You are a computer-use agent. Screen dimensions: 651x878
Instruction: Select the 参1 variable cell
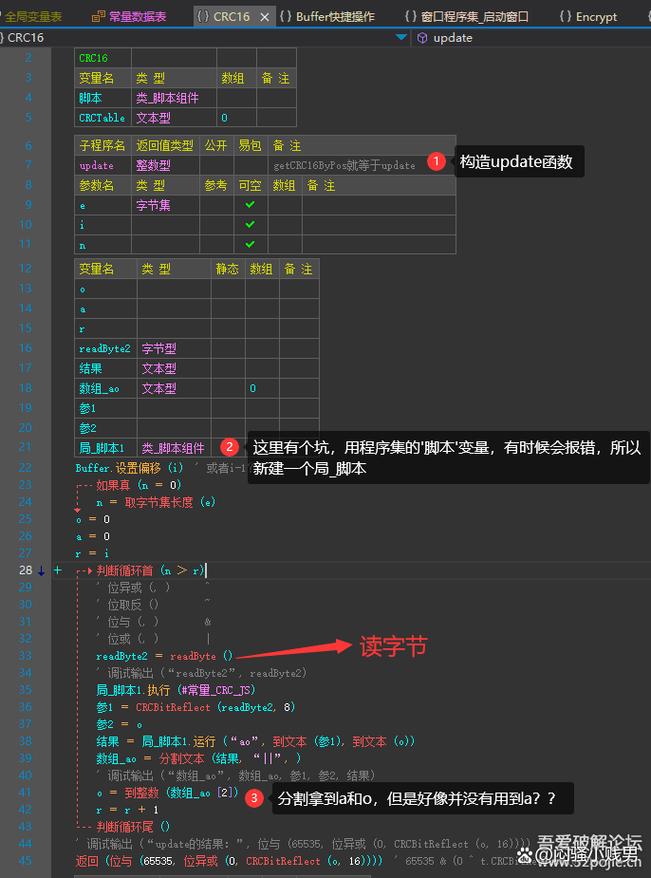tap(106, 408)
